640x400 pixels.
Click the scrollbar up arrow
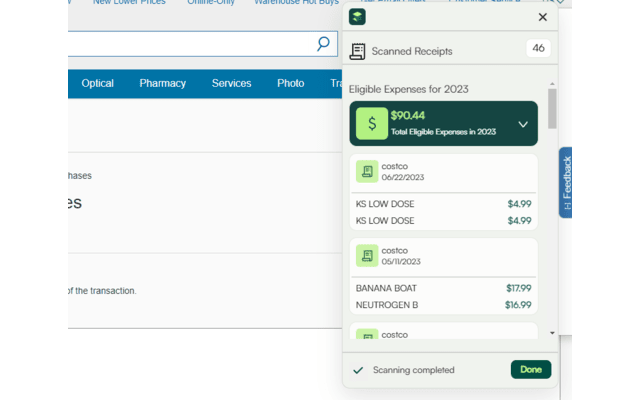point(552,84)
